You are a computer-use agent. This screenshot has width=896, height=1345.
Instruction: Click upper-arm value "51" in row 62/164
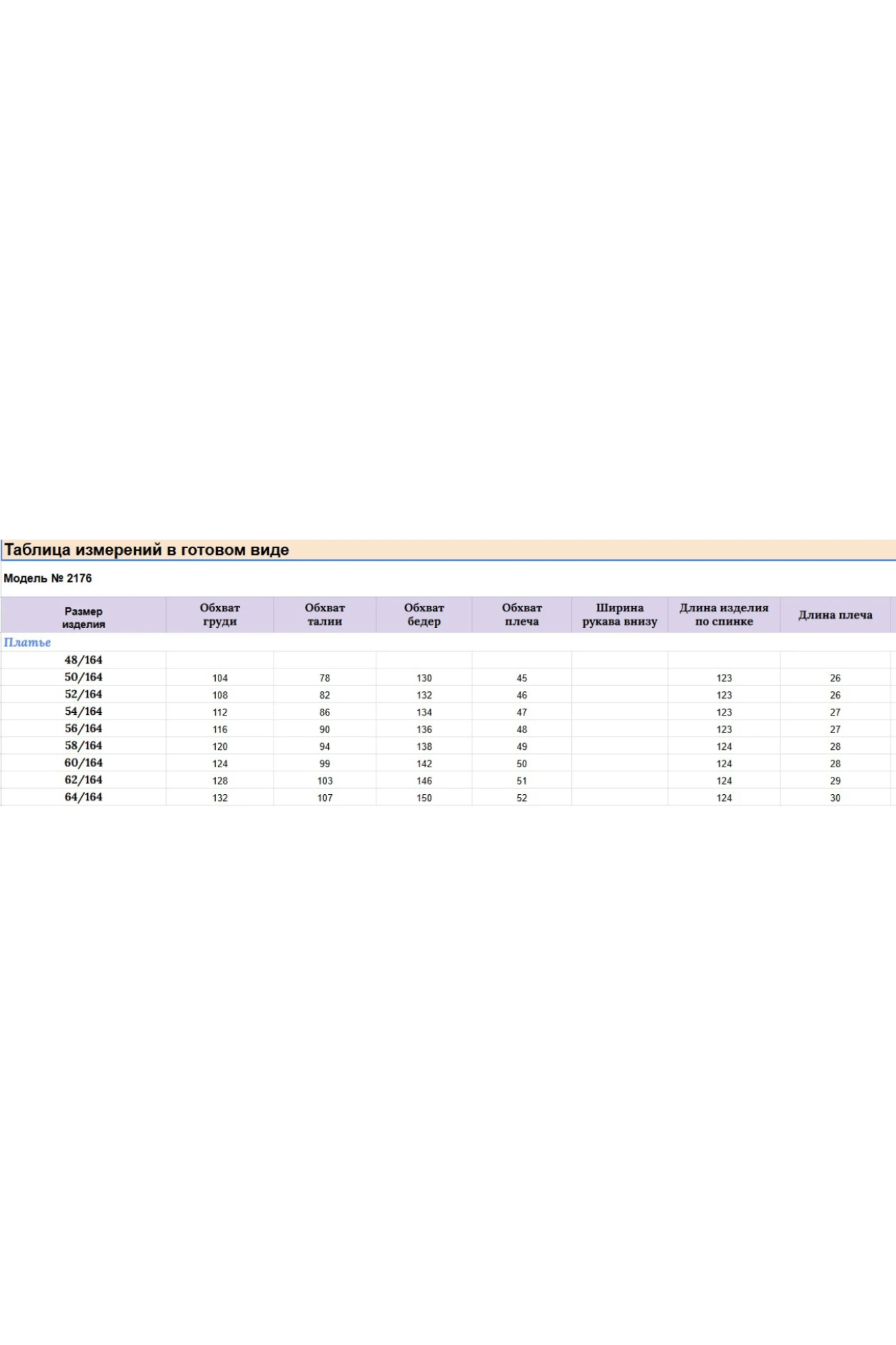pos(522,781)
